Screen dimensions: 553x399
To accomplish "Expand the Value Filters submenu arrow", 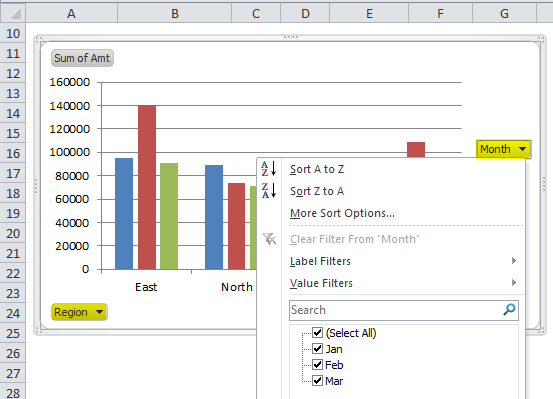I will (x=514, y=283).
